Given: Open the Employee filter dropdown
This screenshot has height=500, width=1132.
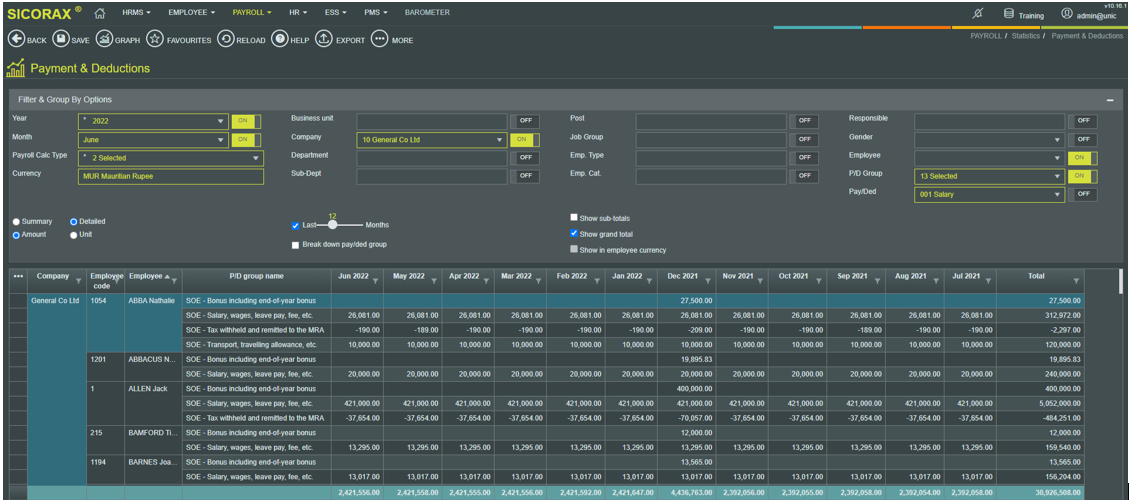Looking at the screenshot, I should [990, 158].
